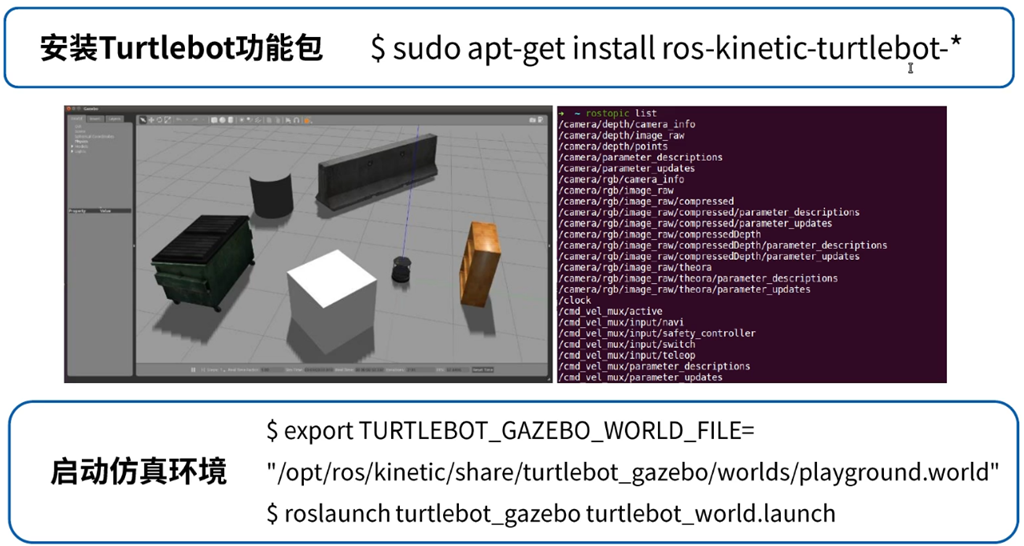
Task: Insert a cylinder shape from Gazebo toolbar
Action: click(230, 120)
